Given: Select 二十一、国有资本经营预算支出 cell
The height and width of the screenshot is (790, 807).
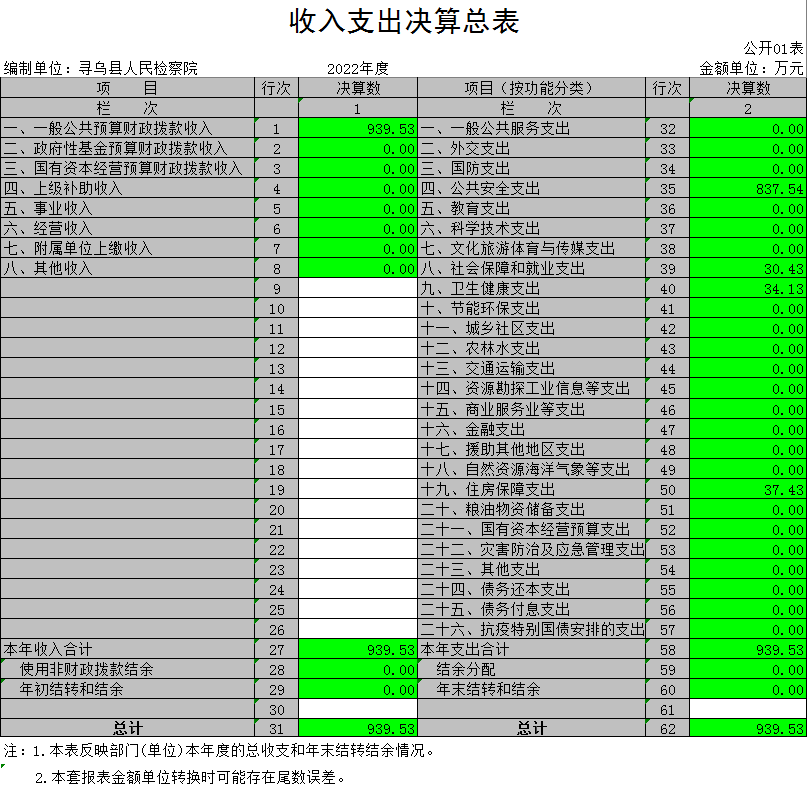Looking at the screenshot, I should click(532, 530).
